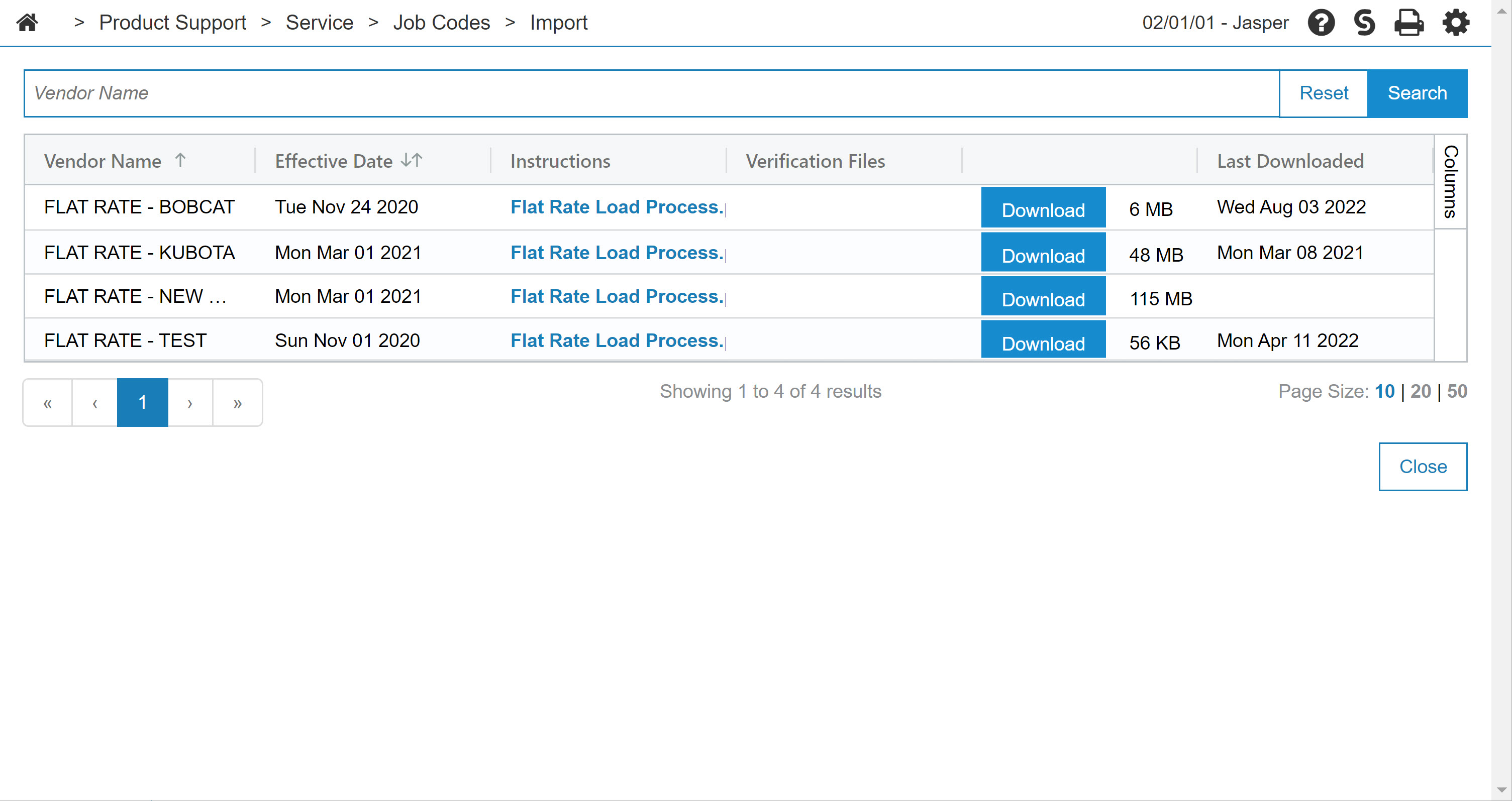Screen dimensions: 1512x801
Task: Set page size to 10
Action: (x=1384, y=391)
